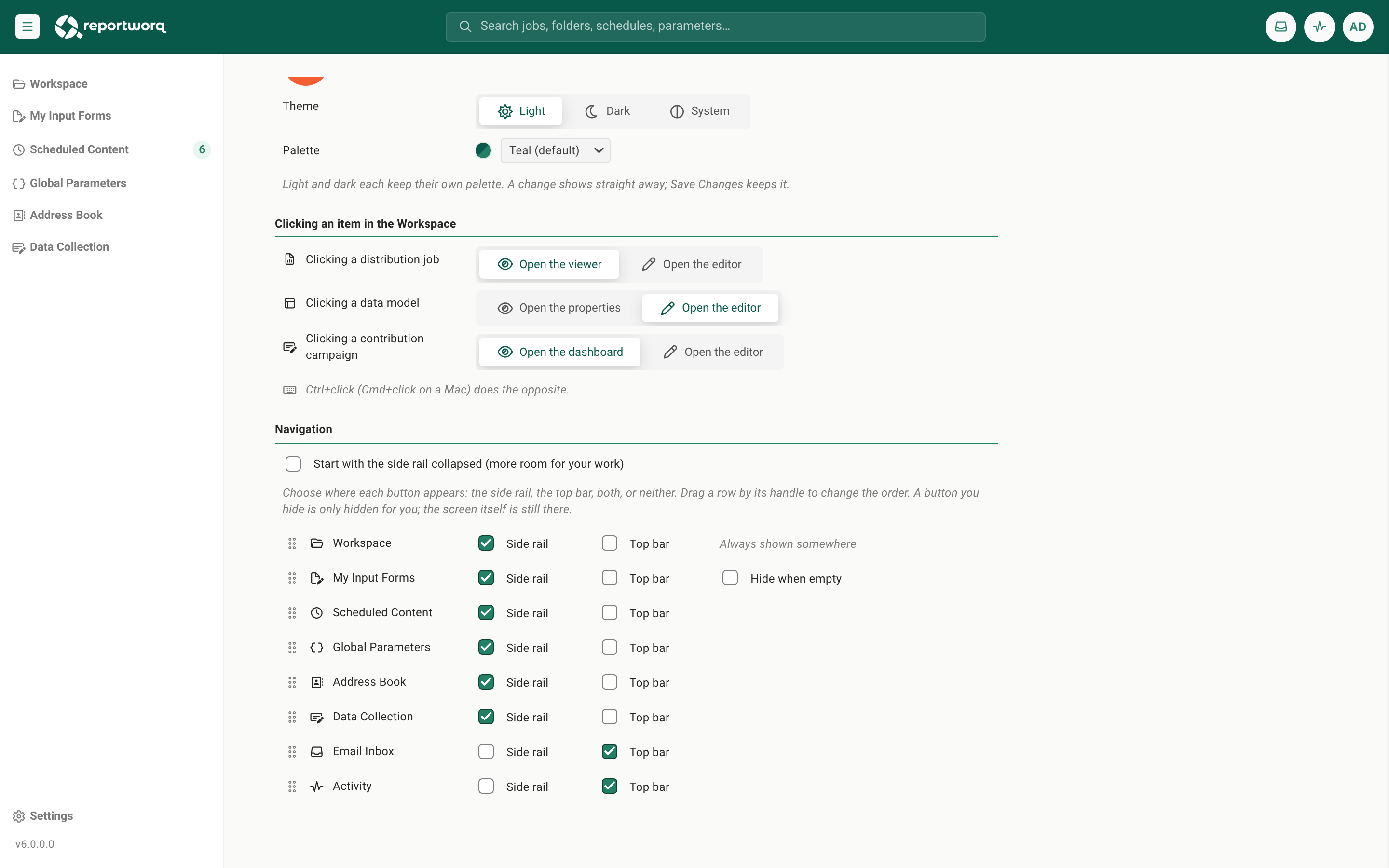This screenshot has width=1389, height=868.
Task: Toggle the hamburger menu button
Action: (27, 27)
